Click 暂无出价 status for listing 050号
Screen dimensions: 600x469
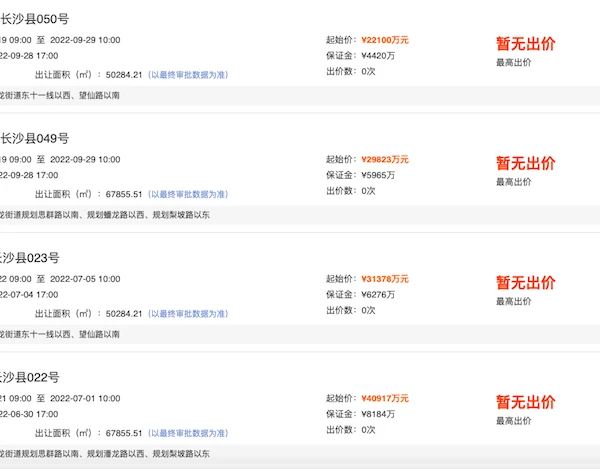(525, 44)
